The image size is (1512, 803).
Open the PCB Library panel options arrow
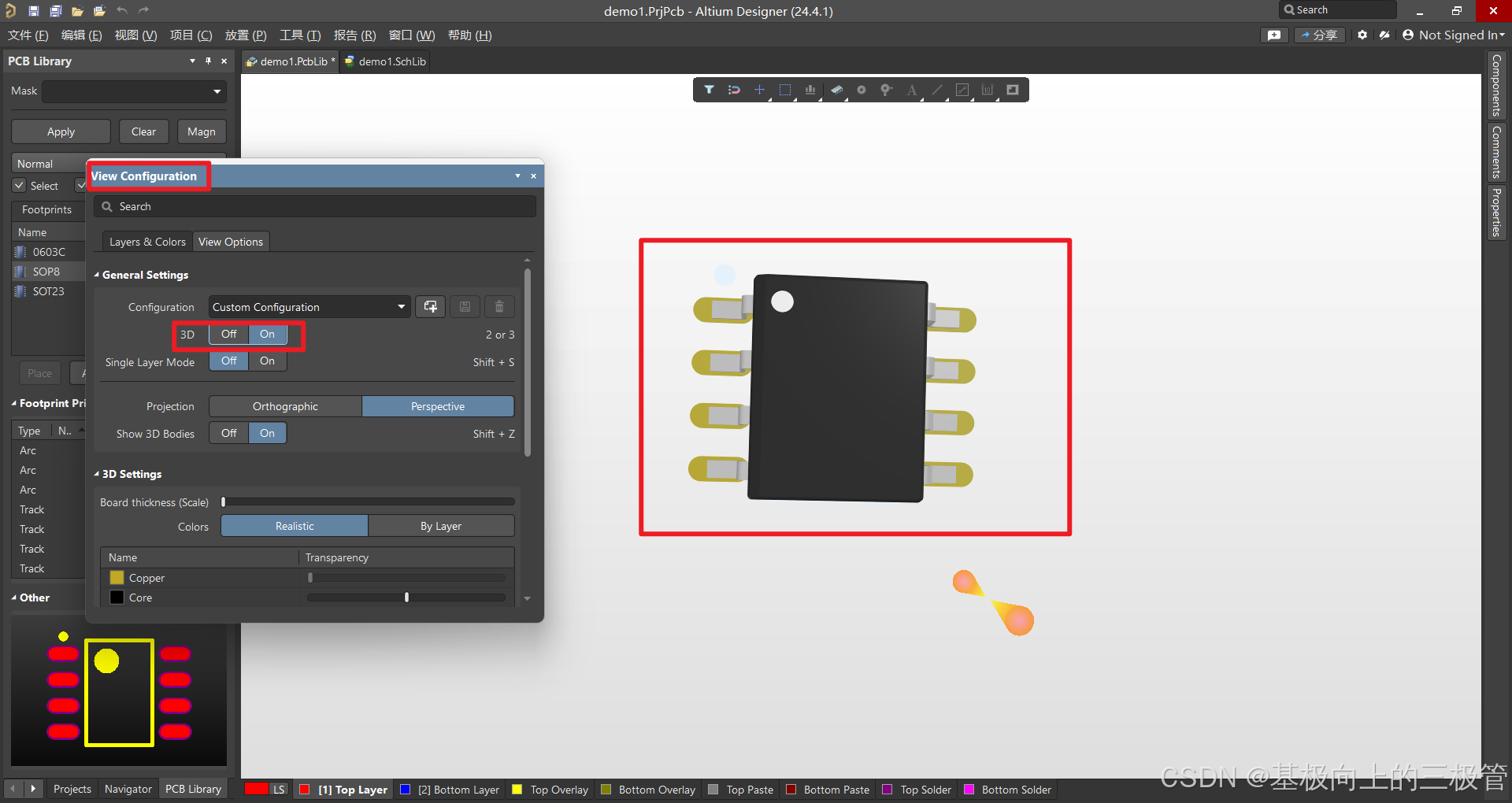point(192,61)
